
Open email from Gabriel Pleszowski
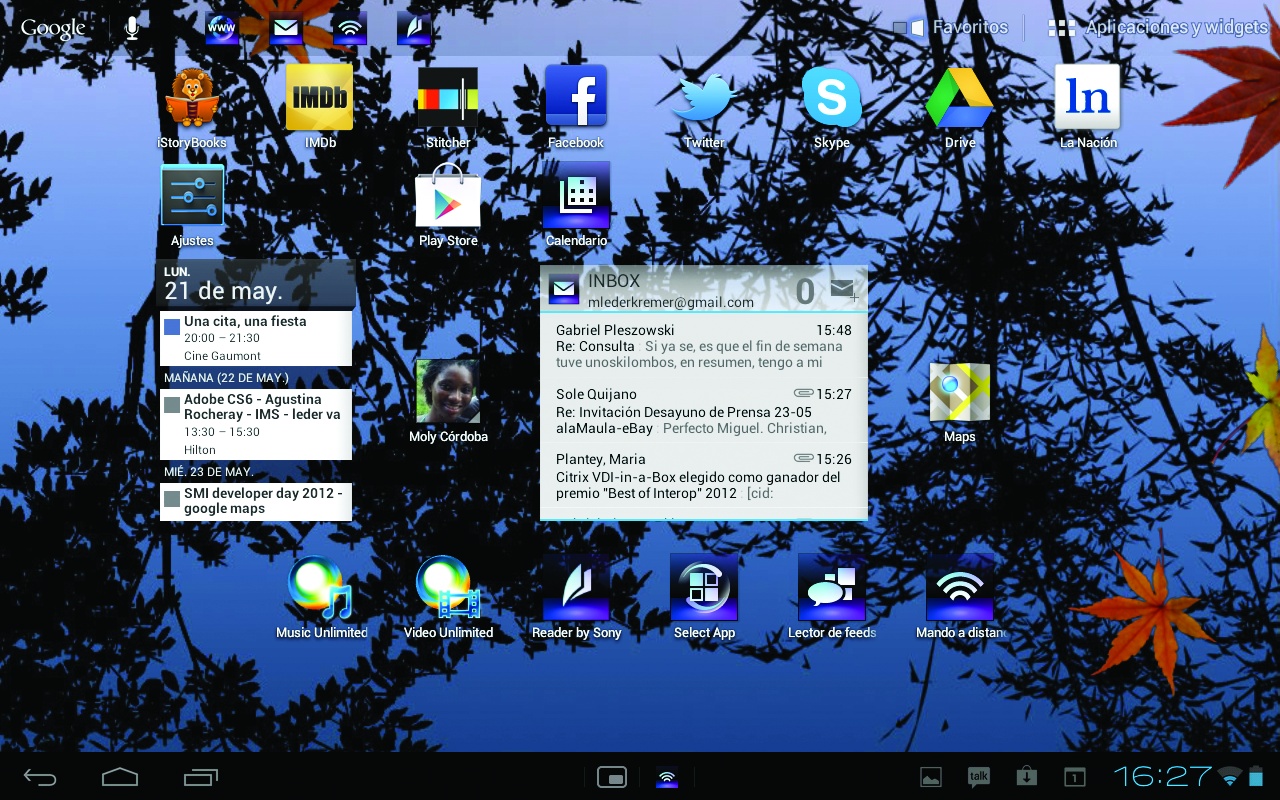[x=704, y=346]
